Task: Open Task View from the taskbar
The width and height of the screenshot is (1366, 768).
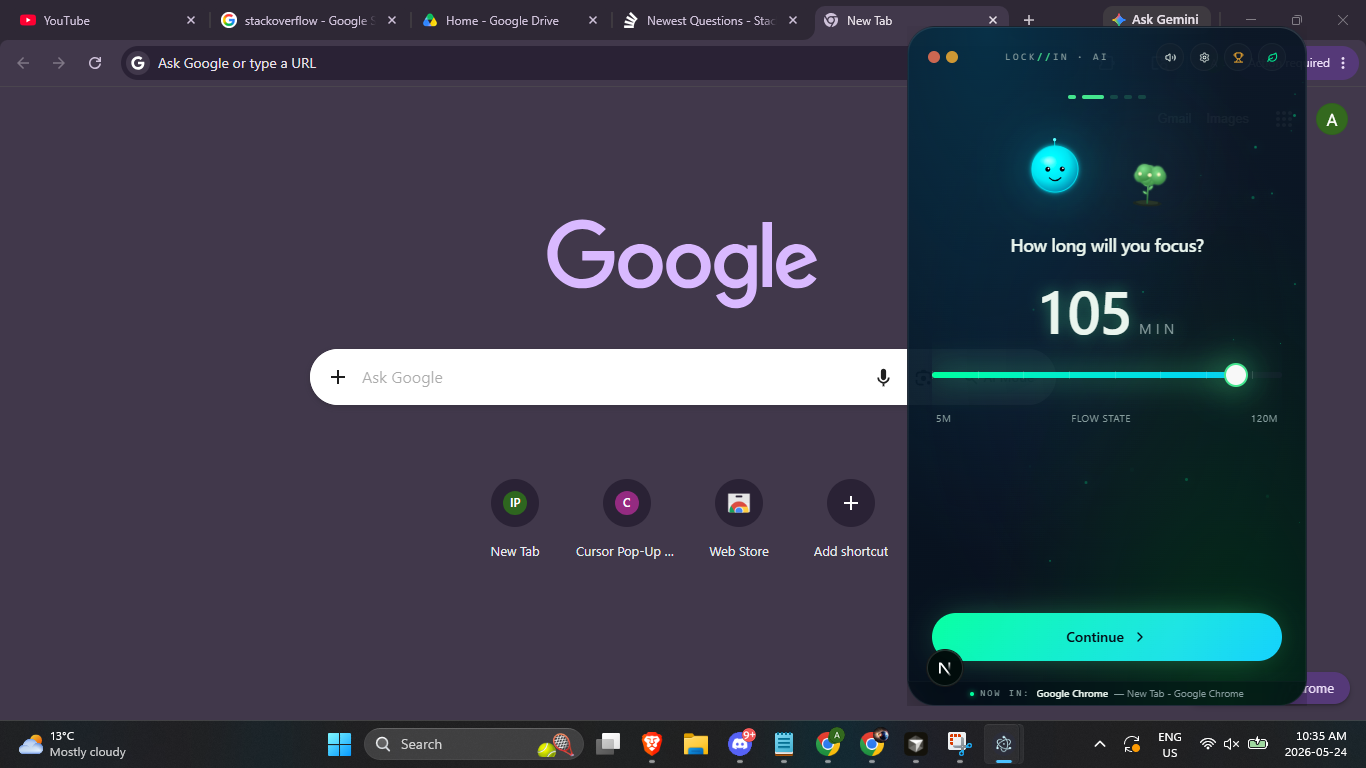Action: [x=608, y=744]
